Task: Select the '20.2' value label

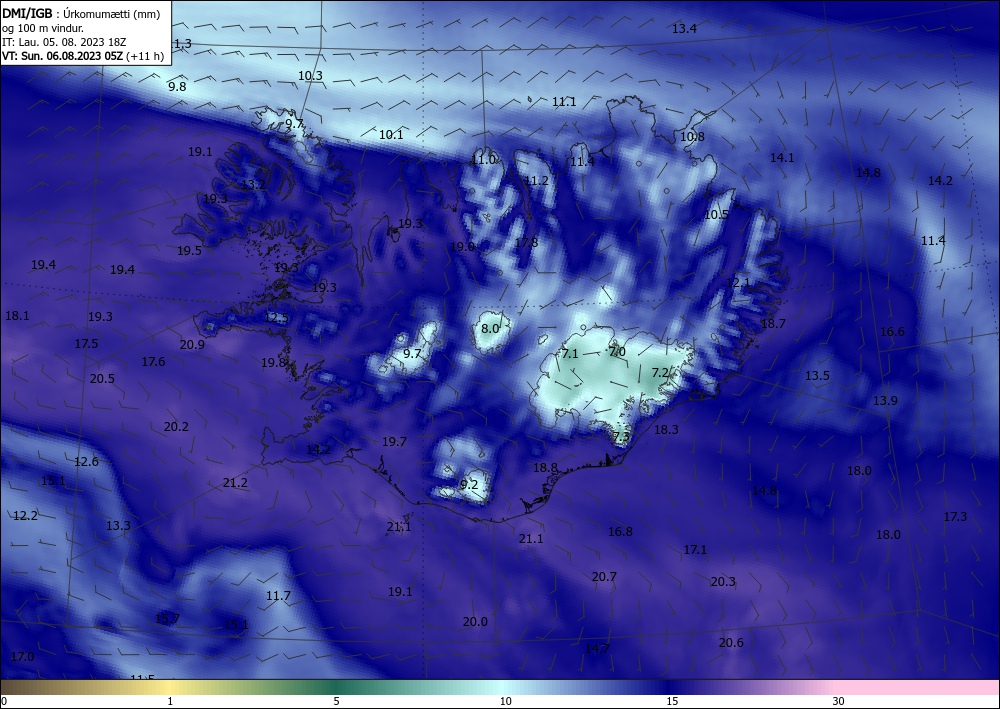Action: tap(176, 427)
